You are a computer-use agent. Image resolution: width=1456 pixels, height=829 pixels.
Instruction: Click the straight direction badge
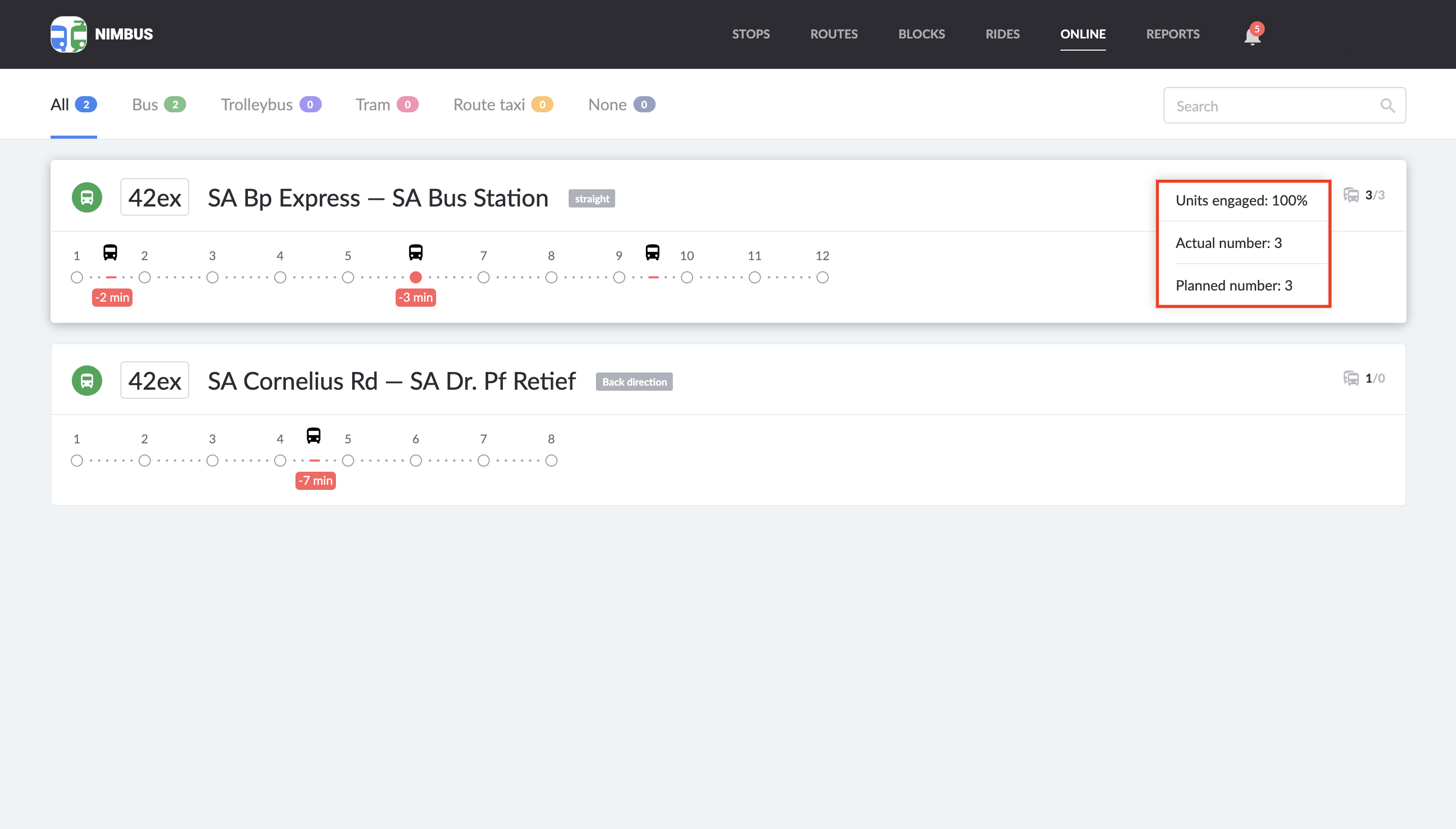591,198
